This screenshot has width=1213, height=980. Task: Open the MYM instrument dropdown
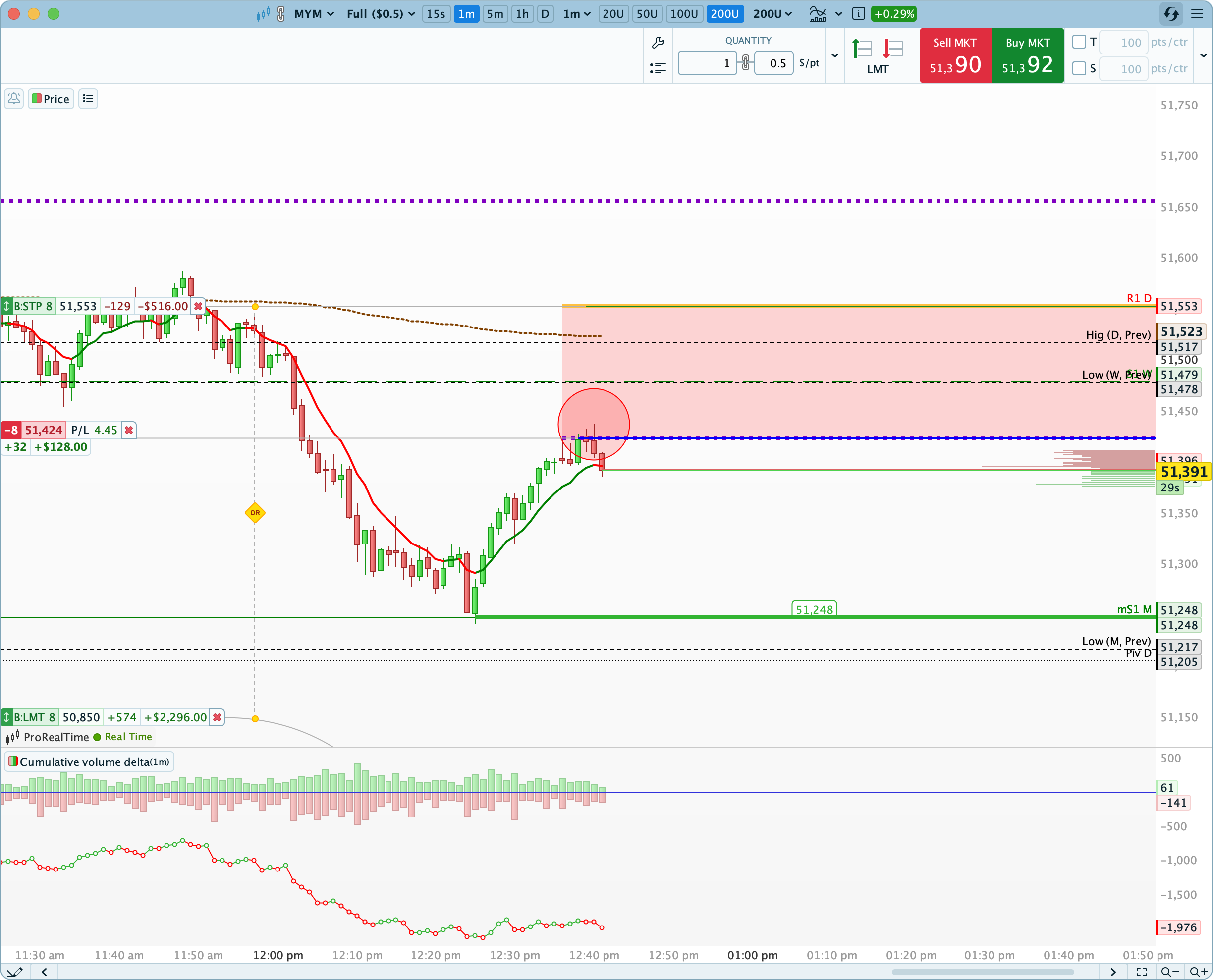tap(314, 14)
